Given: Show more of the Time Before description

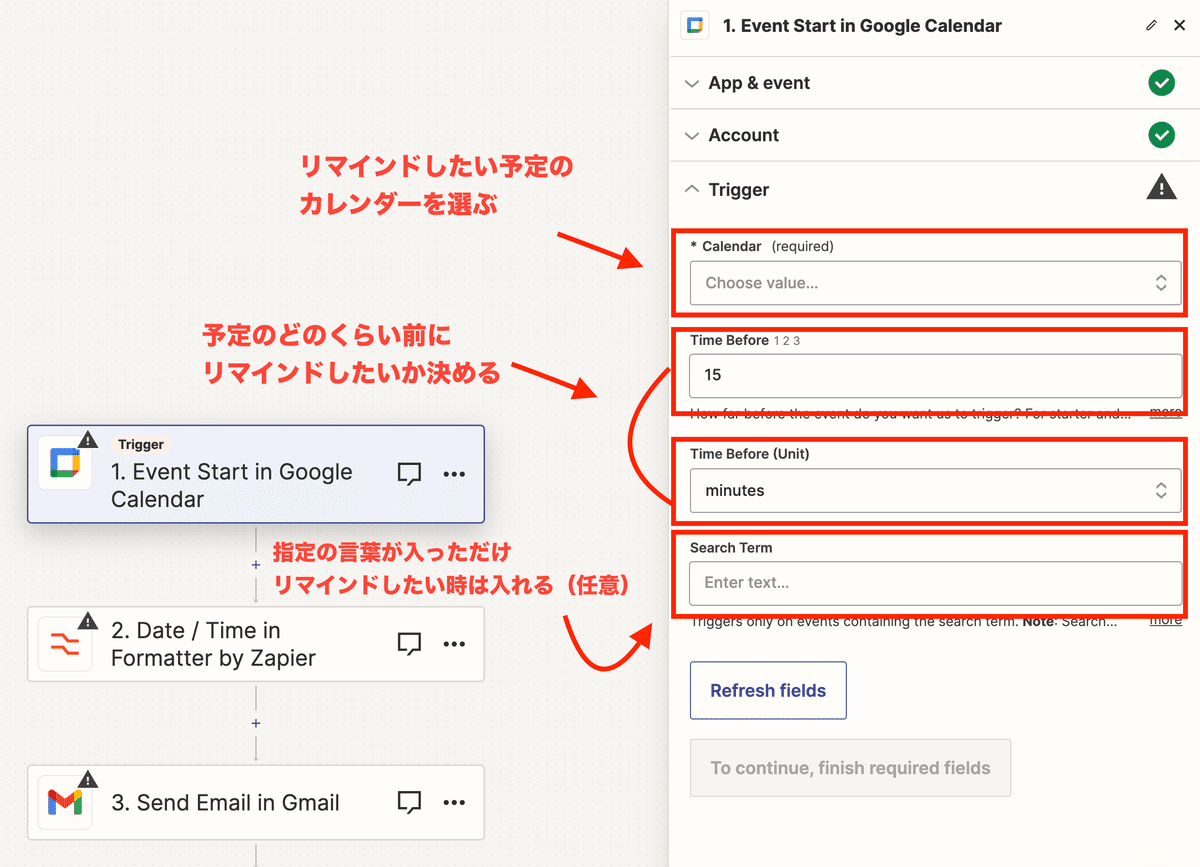Looking at the screenshot, I should (1165, 412).
